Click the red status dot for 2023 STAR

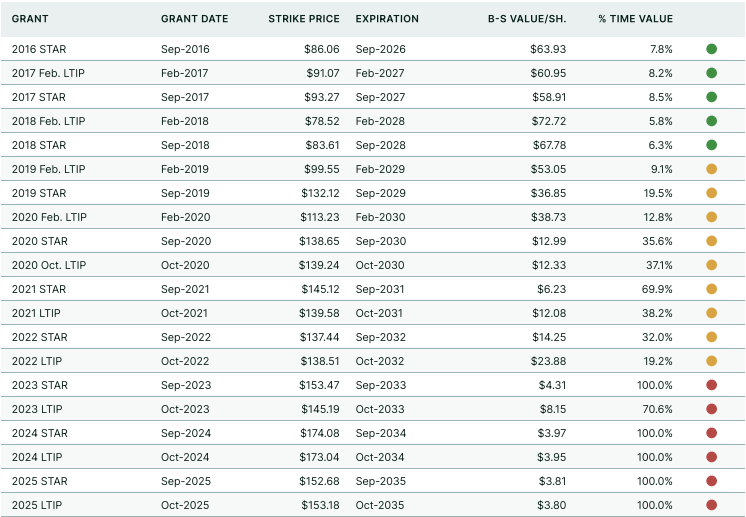[x=711, y=385]
